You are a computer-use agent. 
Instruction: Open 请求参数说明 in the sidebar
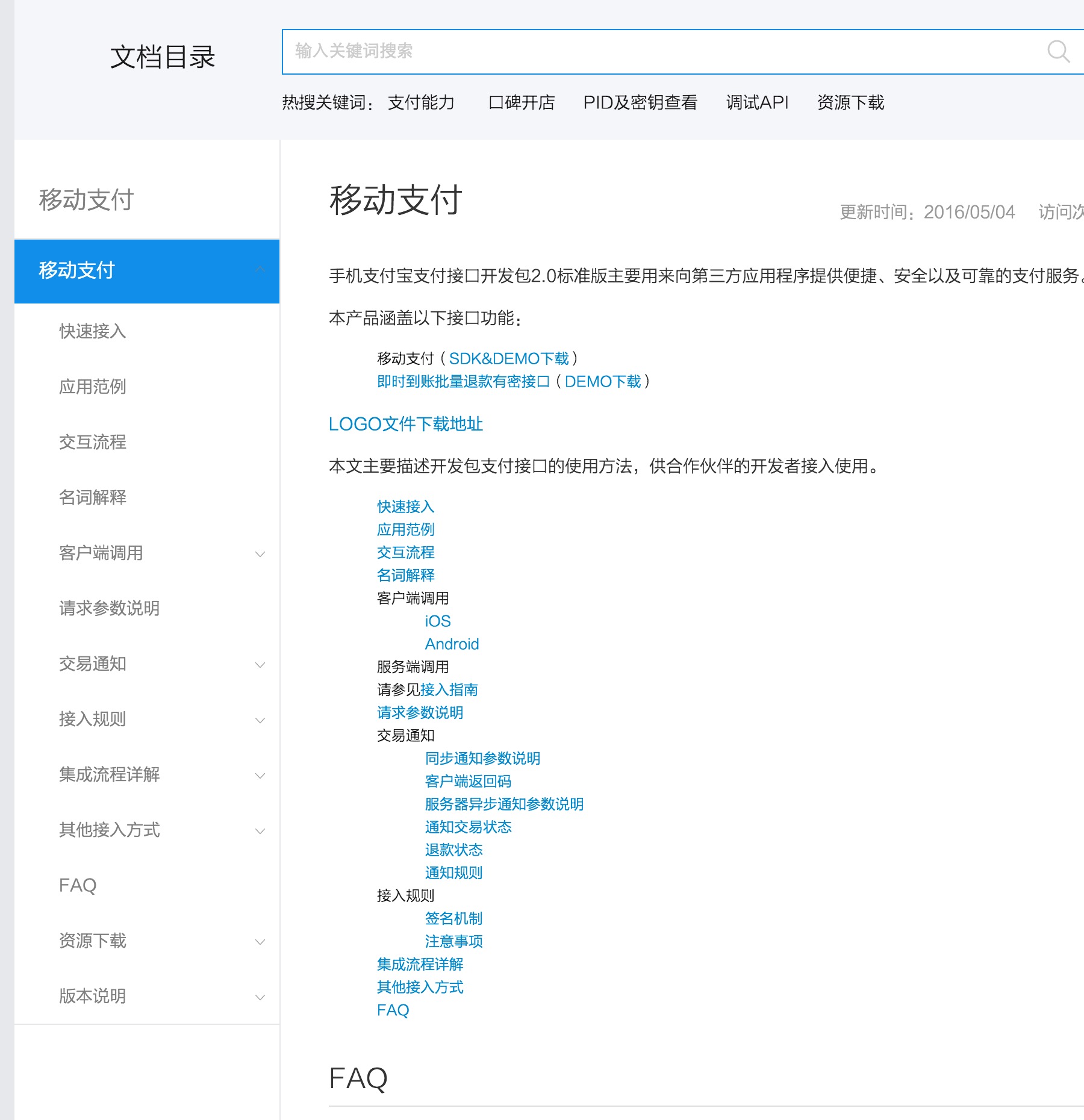[x=110, y=608]
